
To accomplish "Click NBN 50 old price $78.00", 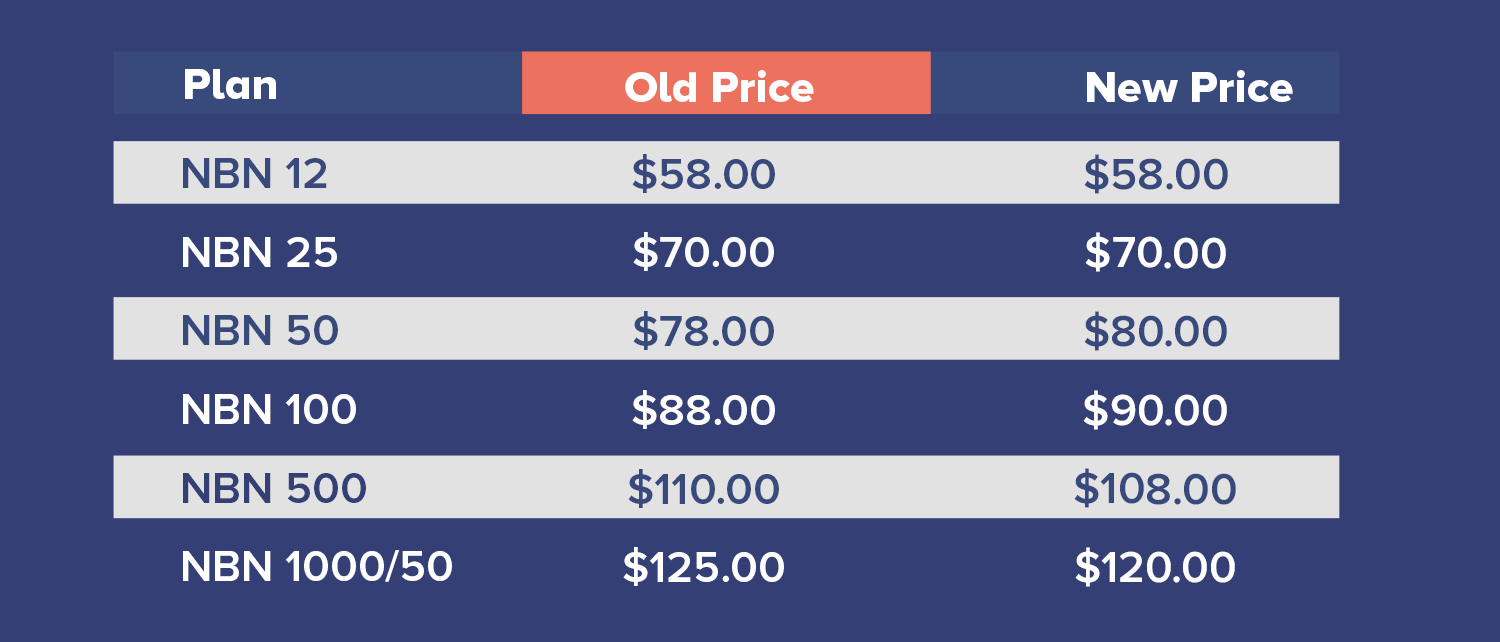I will [703, 331].
